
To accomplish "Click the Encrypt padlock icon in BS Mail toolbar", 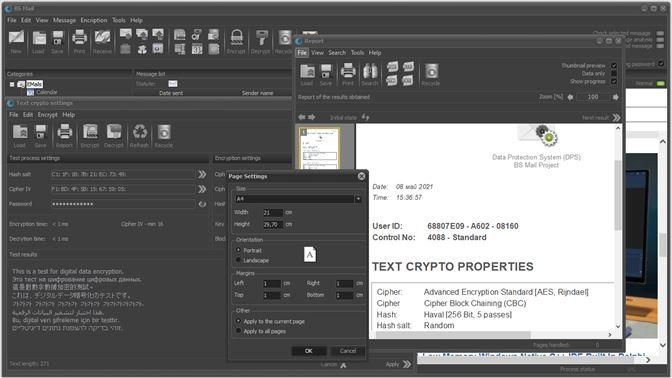I will point(236,38).
